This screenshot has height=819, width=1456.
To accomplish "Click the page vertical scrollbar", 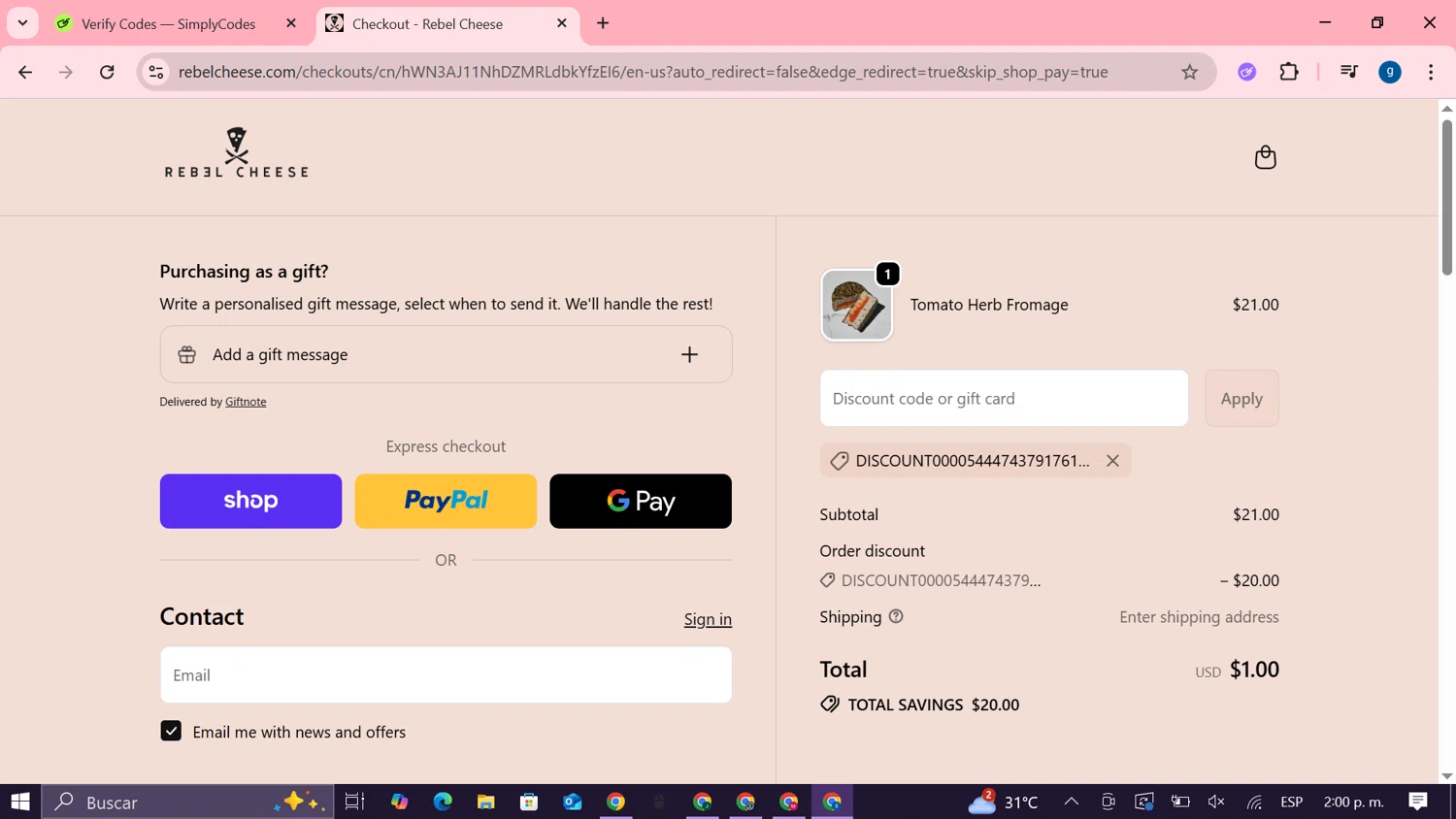I will [x=1447, y=197].
